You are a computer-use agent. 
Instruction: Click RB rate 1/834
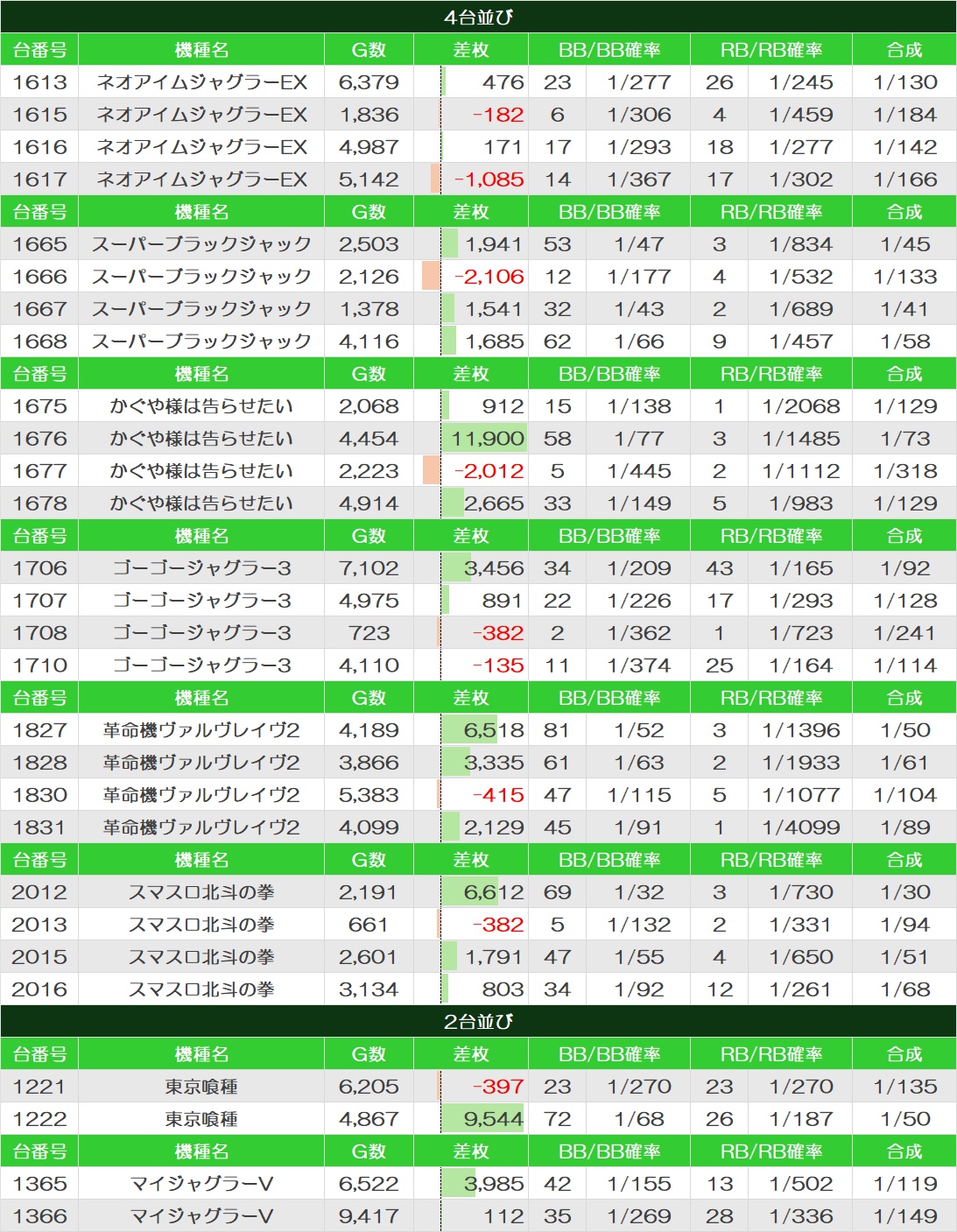(801, 244)
